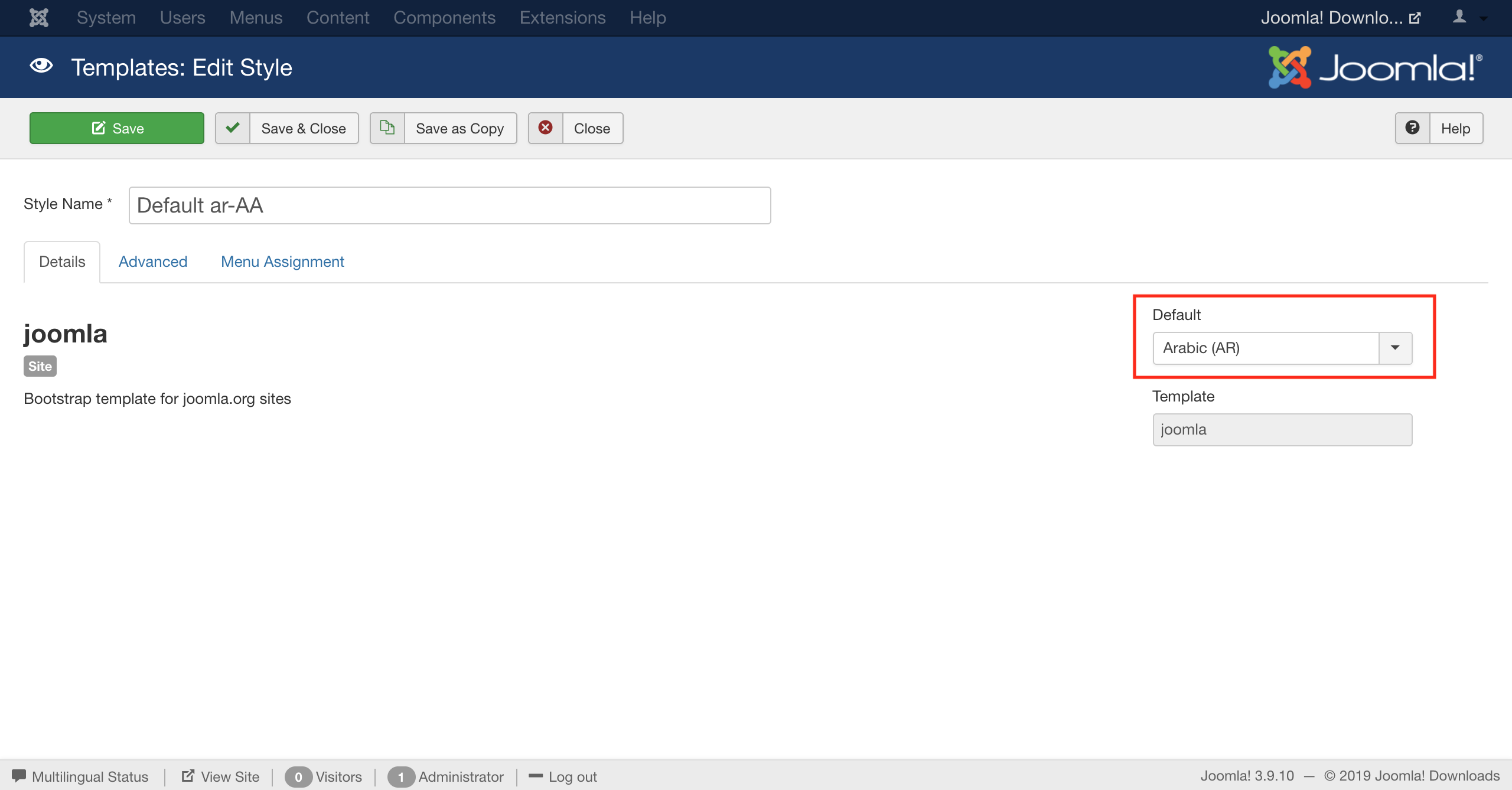Click the green Save button
This screenshot has height=790, width=1512.
[x=117, y=128]
